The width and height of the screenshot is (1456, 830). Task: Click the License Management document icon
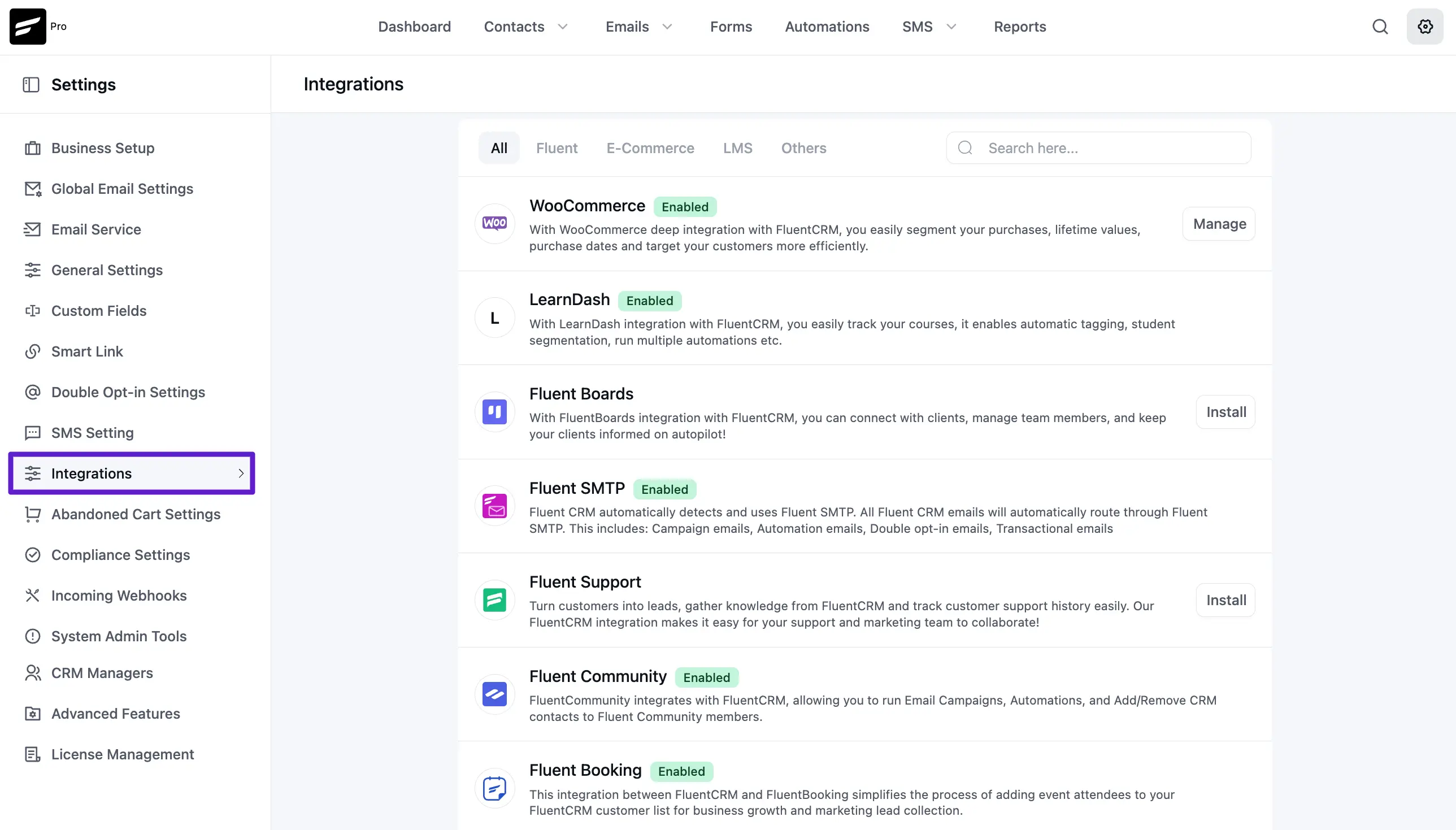(x=32, y=755)
